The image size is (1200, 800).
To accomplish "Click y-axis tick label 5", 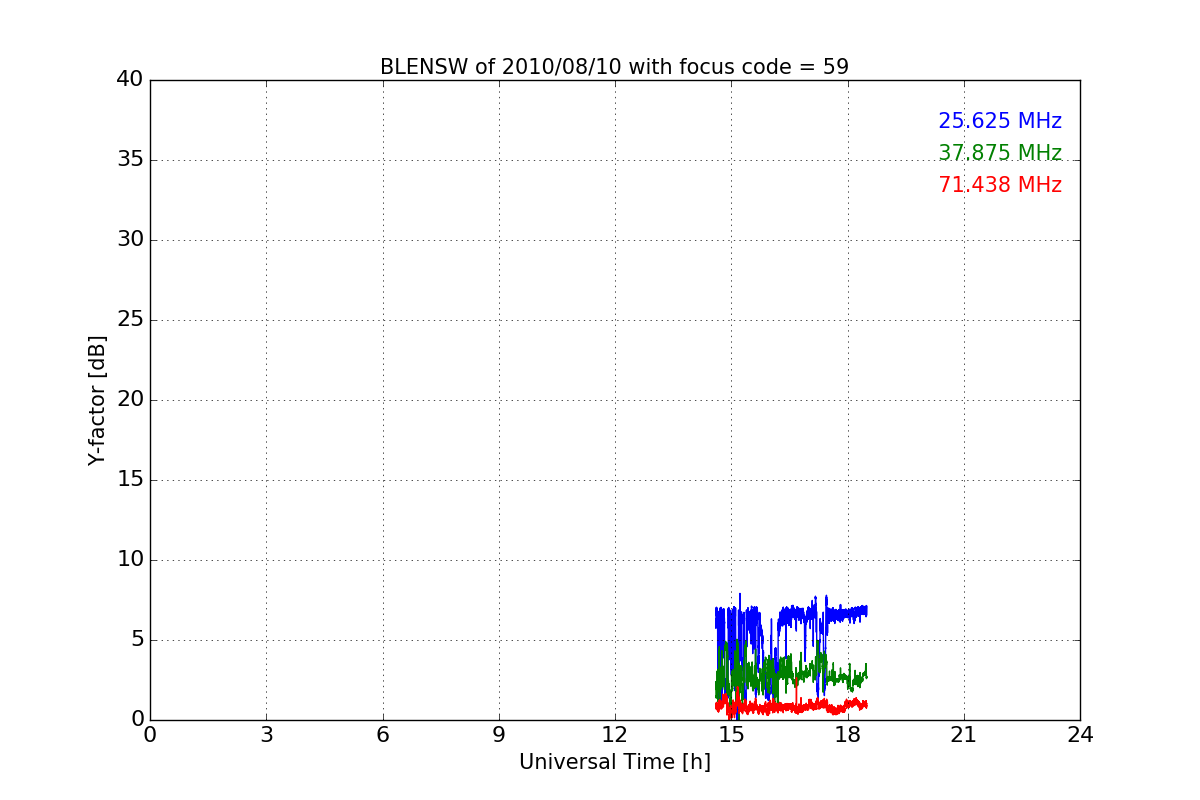I will 137,640.
